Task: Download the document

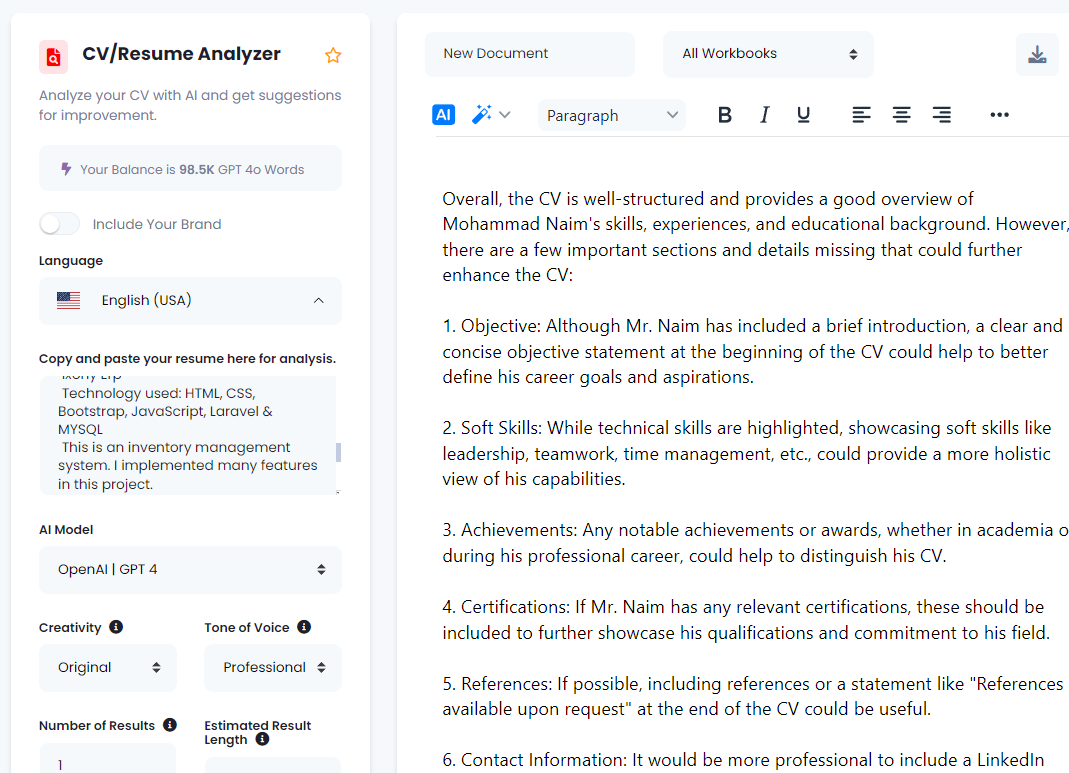Action: 1037,54
